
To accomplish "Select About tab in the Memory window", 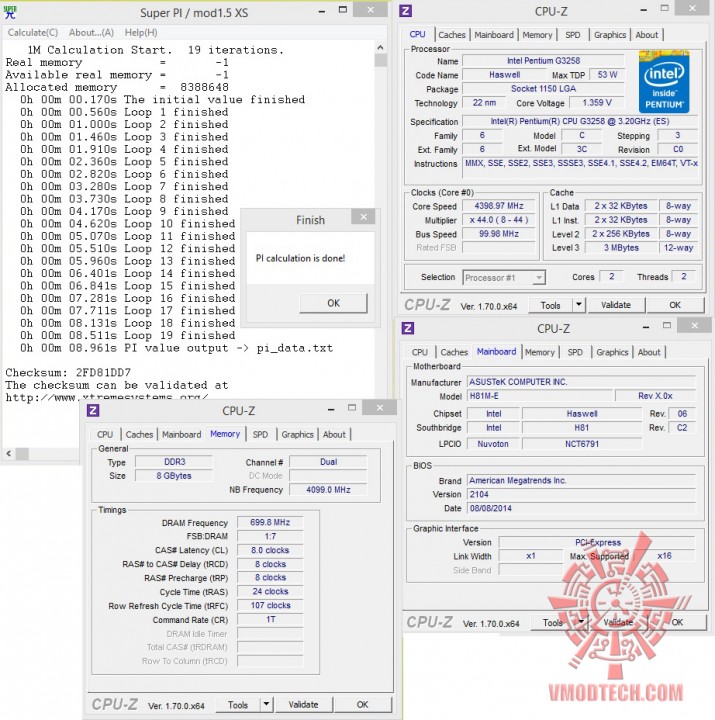I will 334,434.
